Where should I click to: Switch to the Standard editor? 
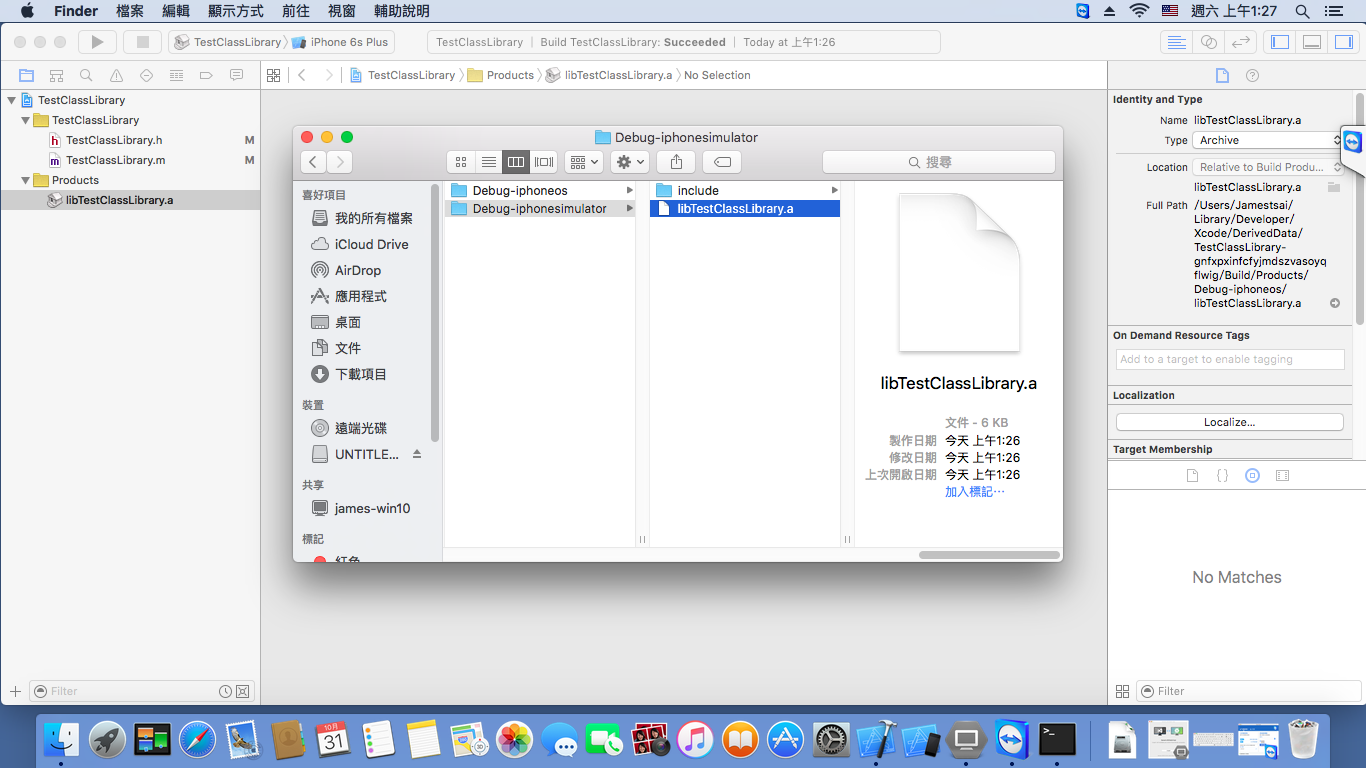pyautogui.click(x=1177, y=42)
